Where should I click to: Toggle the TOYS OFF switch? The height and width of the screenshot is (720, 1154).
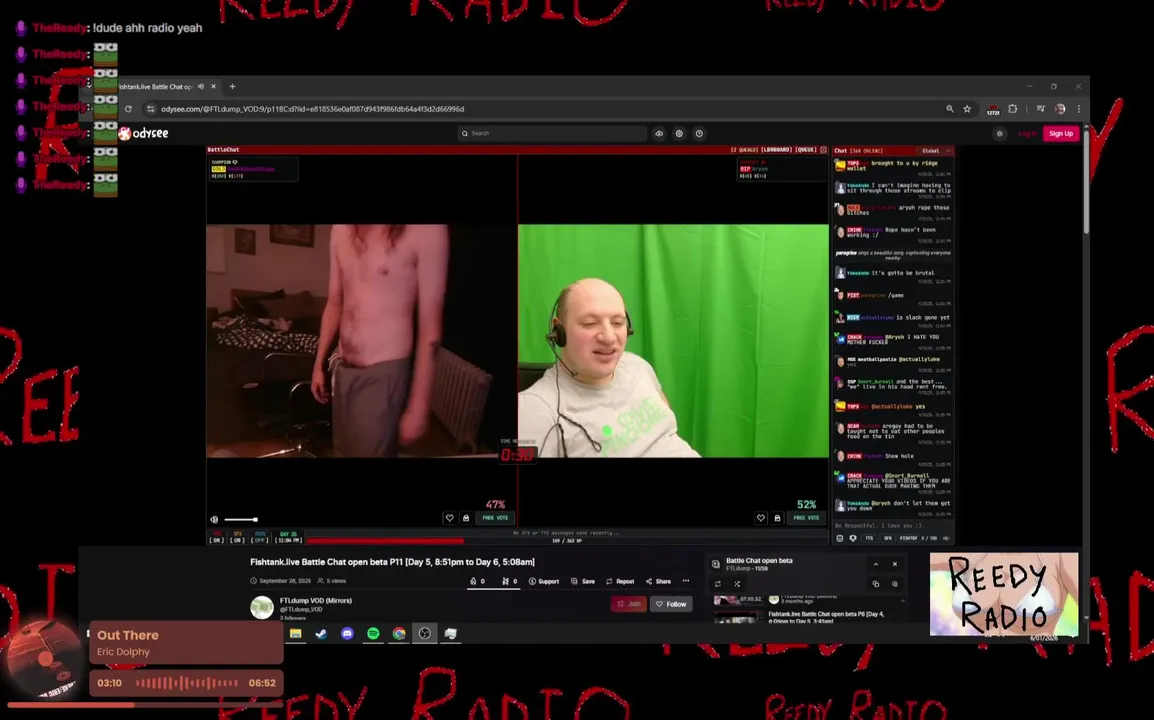pyautogui.click(x=259, y=537)
